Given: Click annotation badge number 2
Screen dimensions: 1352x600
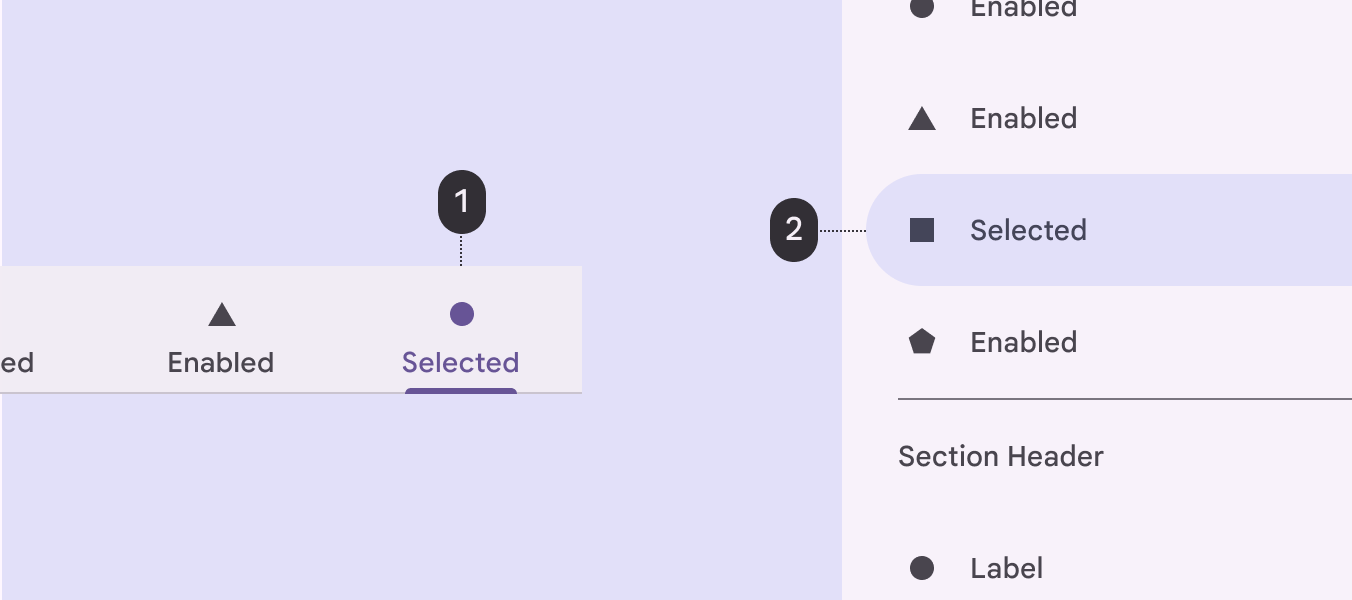Looking at the screenshot, I should pyautogui.click(x=794, y=230).
